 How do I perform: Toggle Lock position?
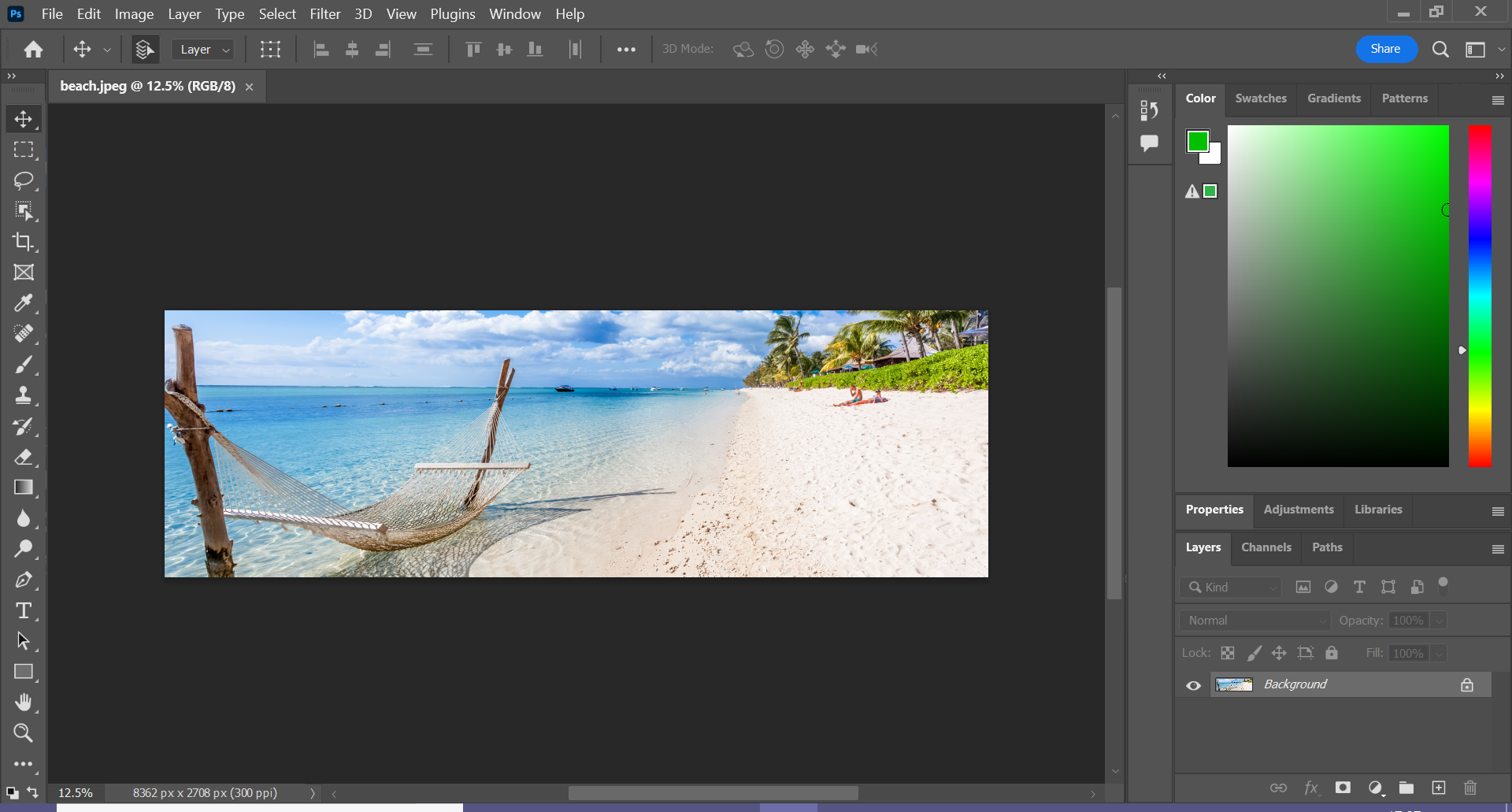pyautogui.click(x=1279, y=653)
